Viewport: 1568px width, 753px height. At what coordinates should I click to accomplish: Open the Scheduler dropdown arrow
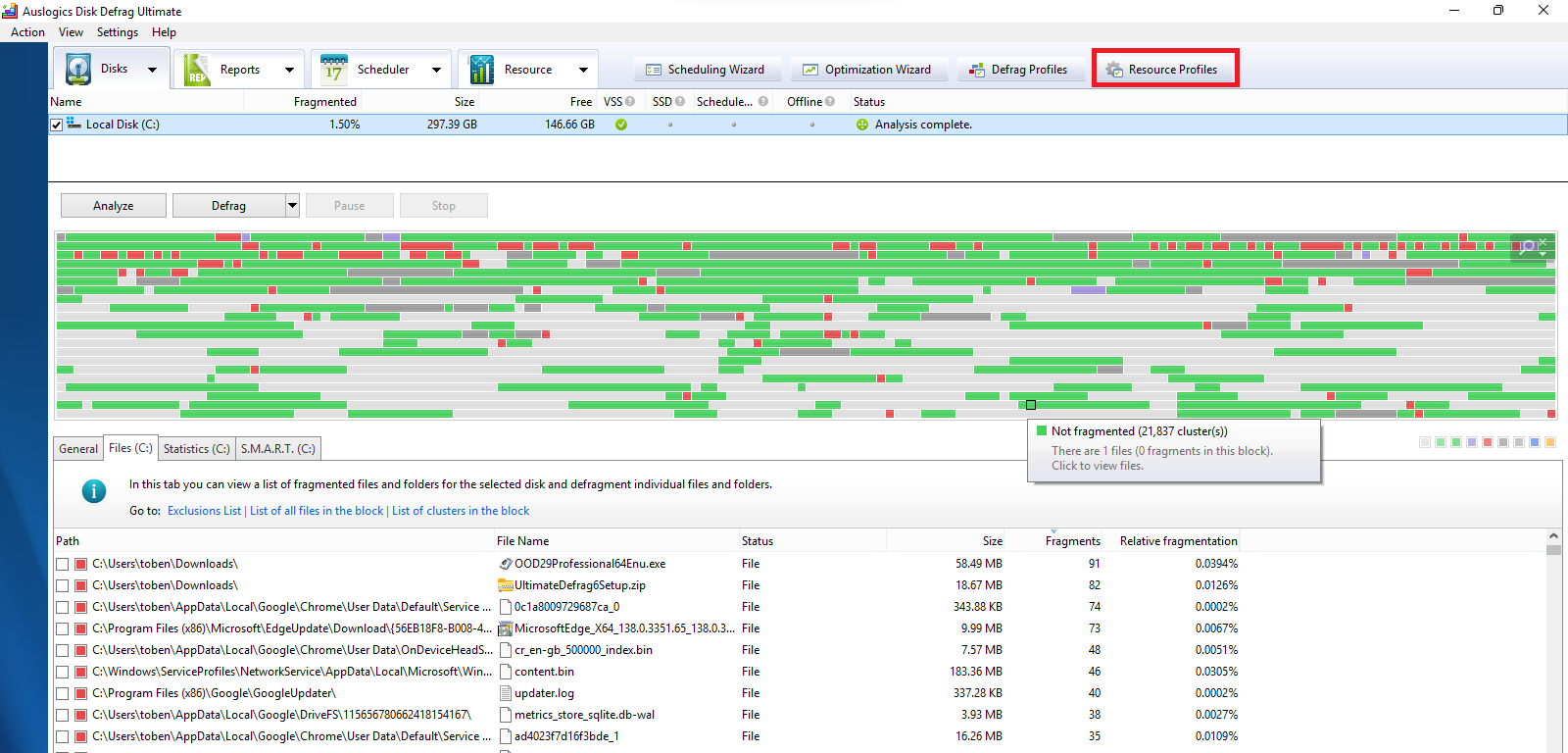pyautogui.click(x=436, y=70)
